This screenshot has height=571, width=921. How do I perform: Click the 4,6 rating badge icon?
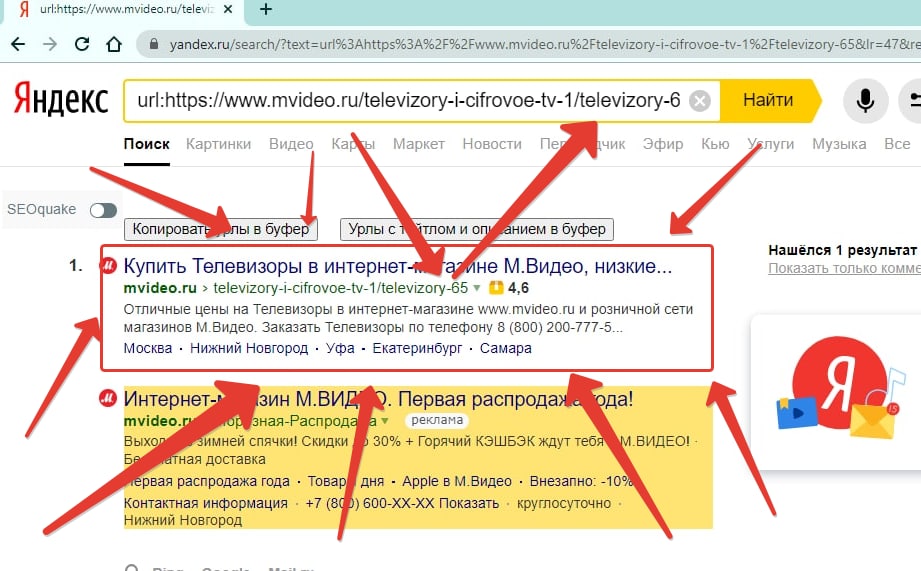coord(497,288)
